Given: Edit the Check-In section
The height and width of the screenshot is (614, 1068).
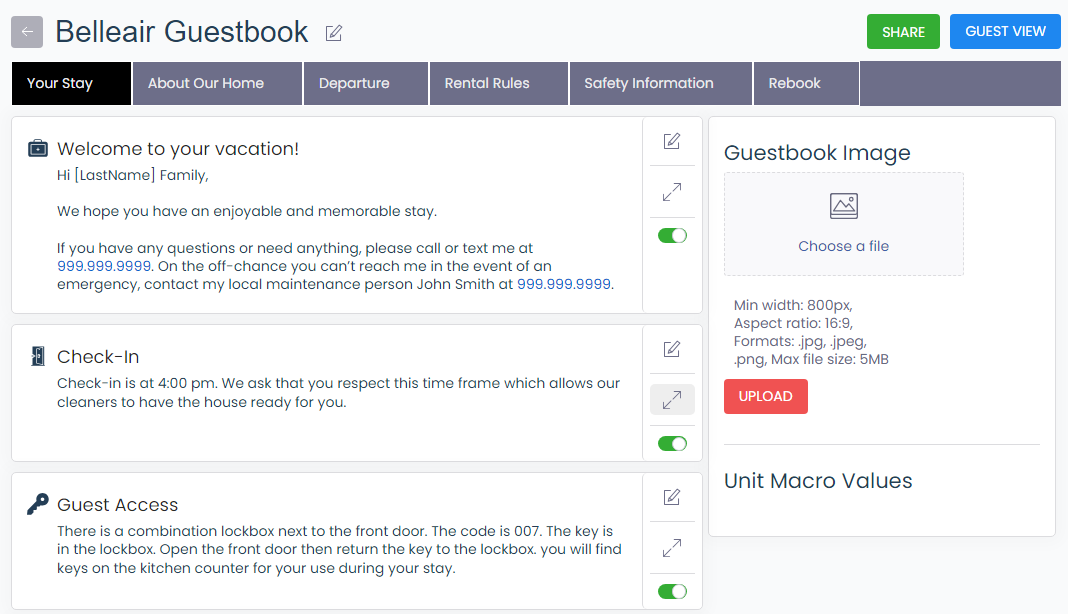Looking at the screenshot, I should [x=672, y=349].
